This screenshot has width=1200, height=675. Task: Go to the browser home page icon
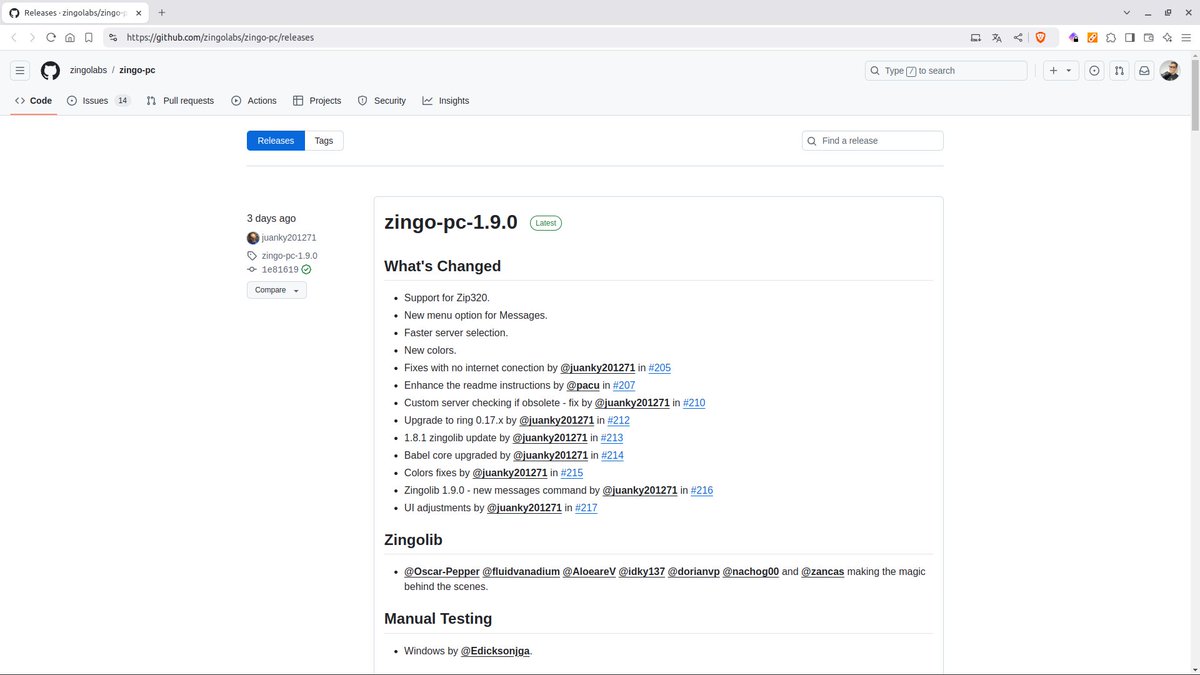tap(70, 37)
